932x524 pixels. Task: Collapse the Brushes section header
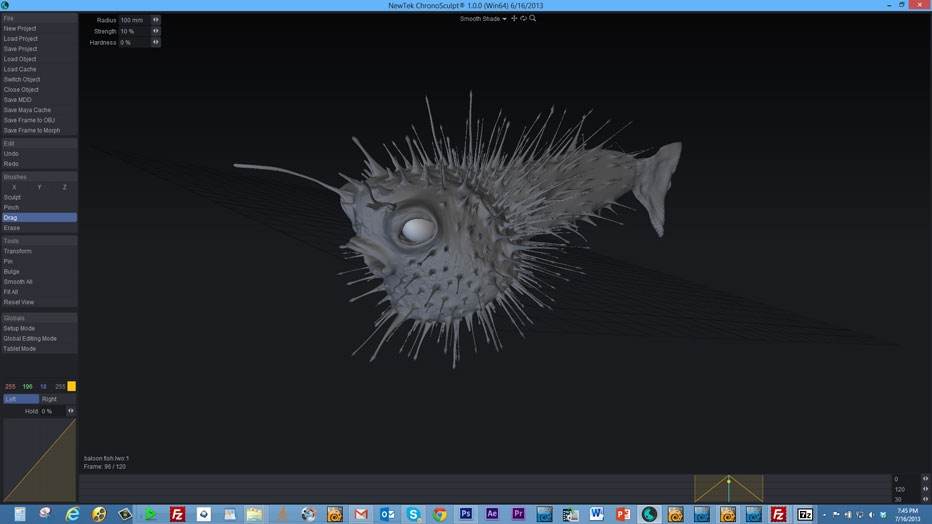(39, 177)
